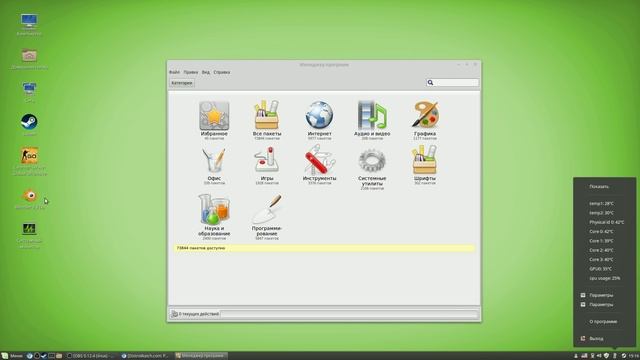Open the Файл menu
The height and width of the screenshot is (360, 640).
point(174,72)
